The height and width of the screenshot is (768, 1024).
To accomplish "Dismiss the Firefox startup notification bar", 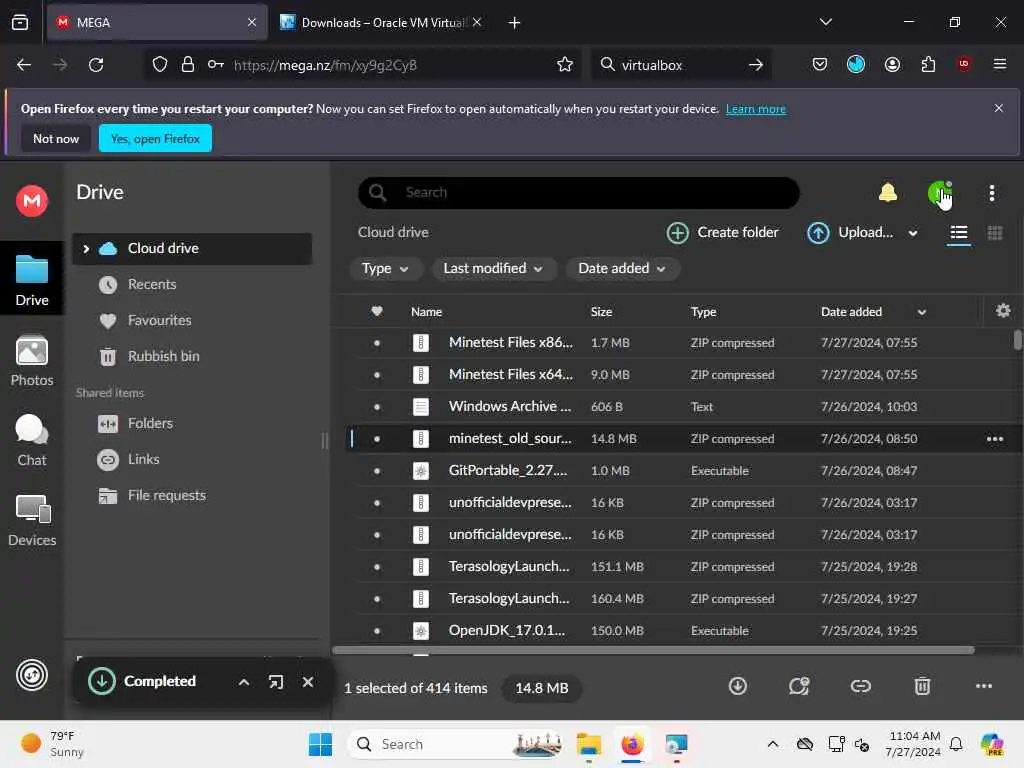I will pyautogui.click(x=998, y=108).
